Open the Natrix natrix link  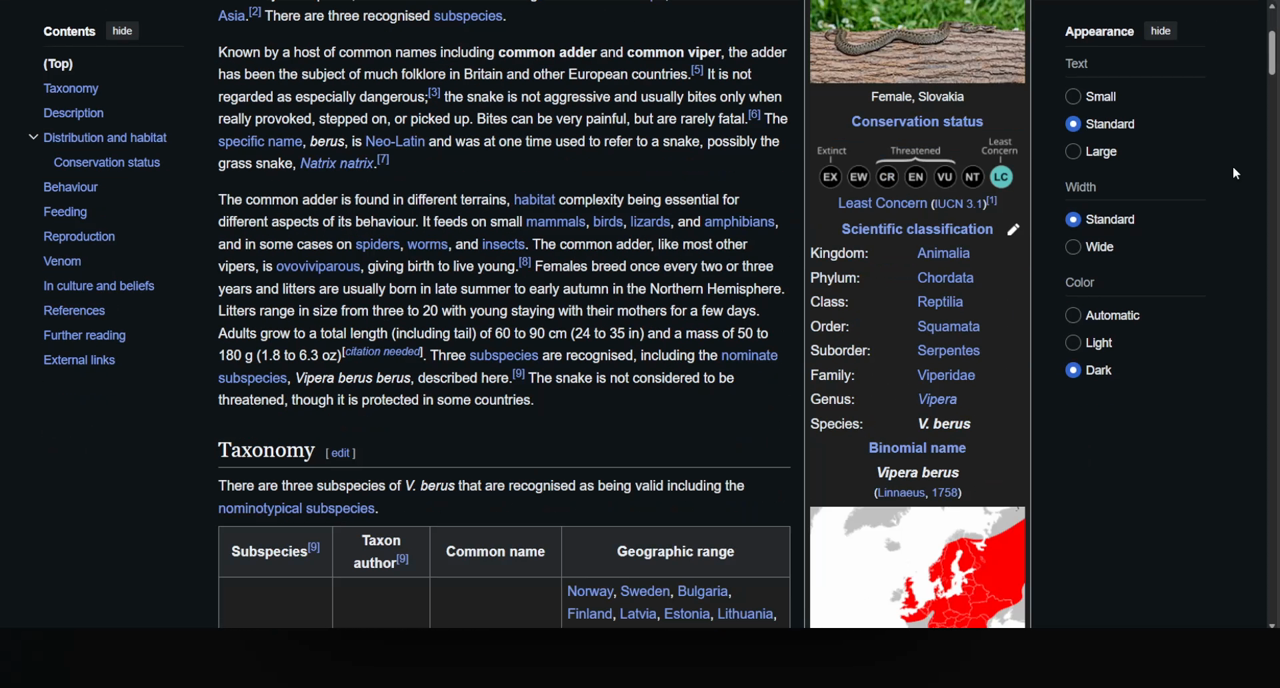[x=336, y=163]
